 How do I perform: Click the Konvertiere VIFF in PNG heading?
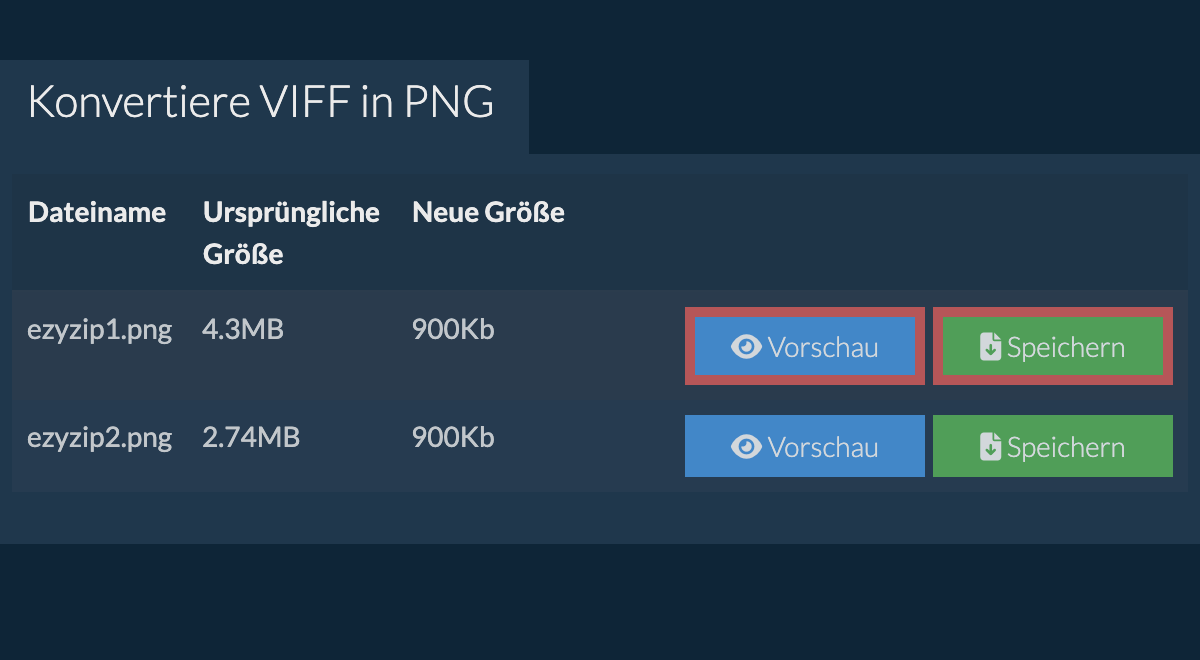[x=261, y=102]
